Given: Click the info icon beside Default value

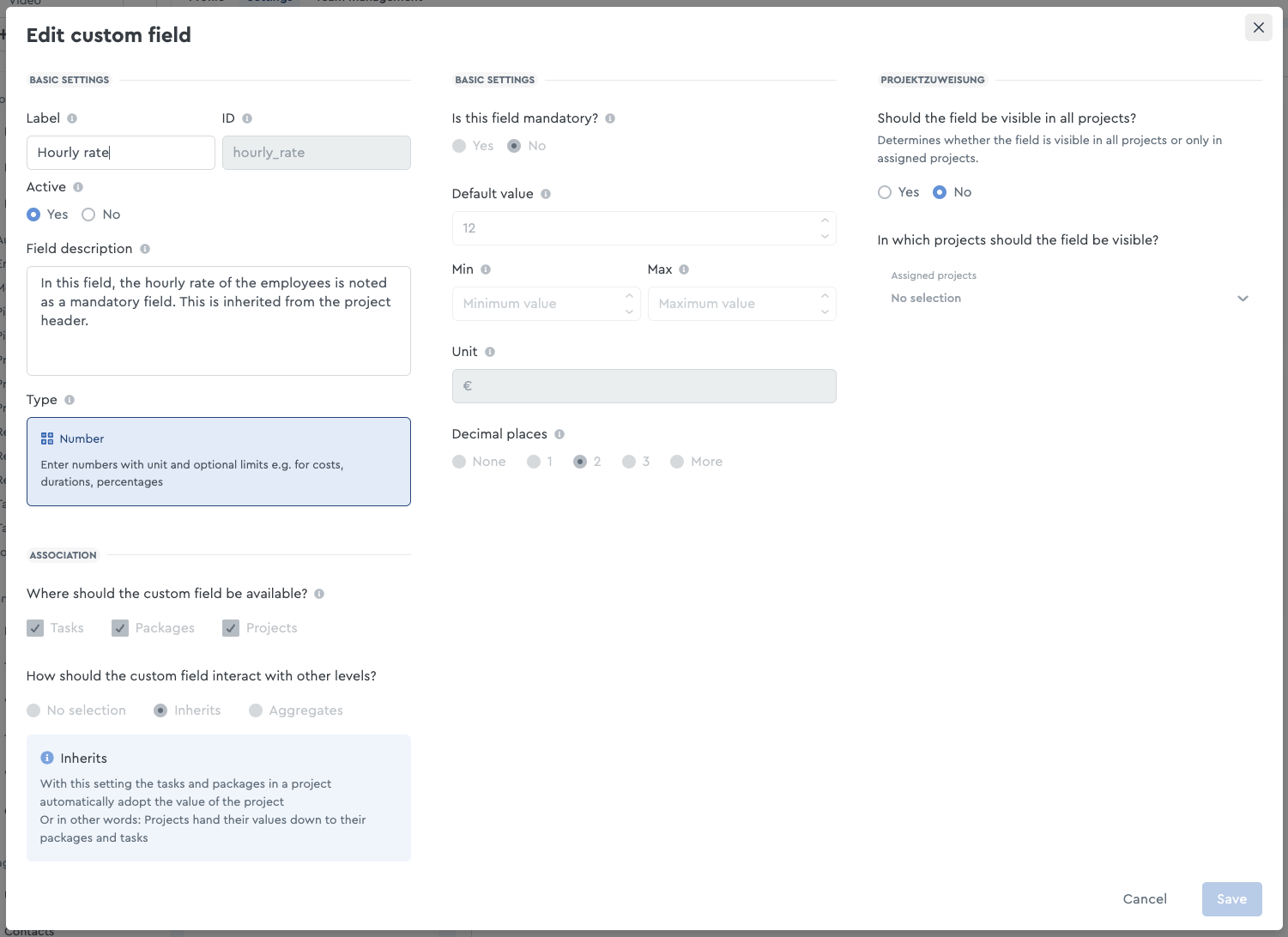Looking at the screenshot, I should coord(546,194).
